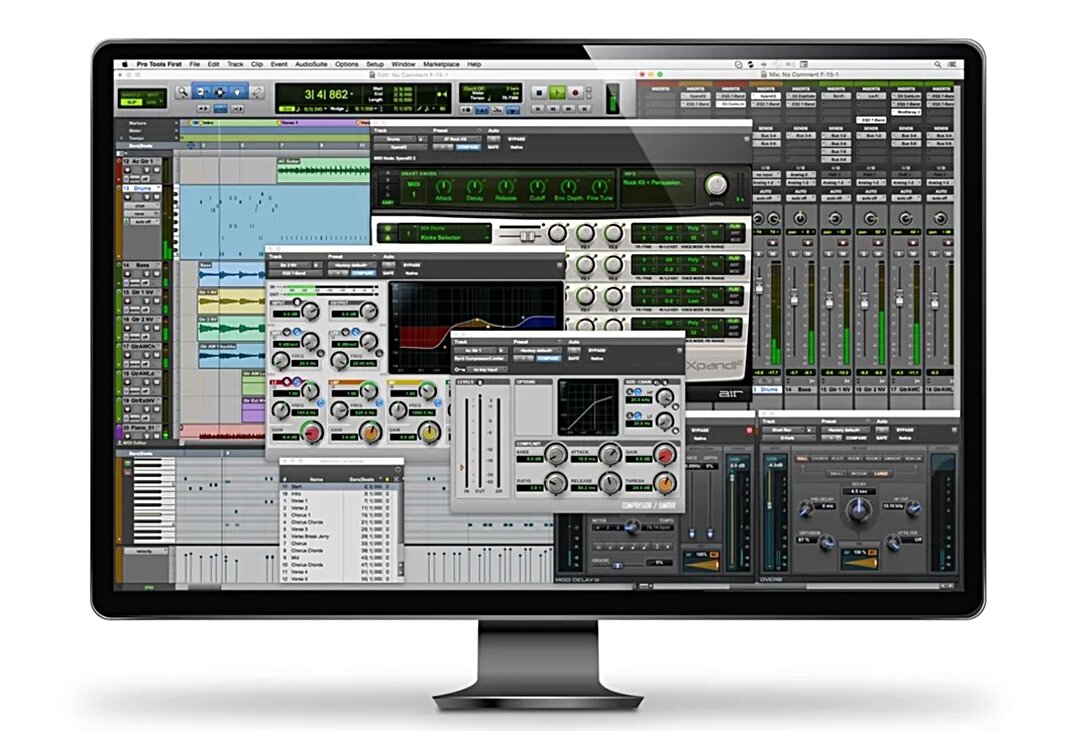Image resolution: width=1080 pixels, height=731 pixels.
Task: Enable Grid edit mode
Action: point(152,102)
